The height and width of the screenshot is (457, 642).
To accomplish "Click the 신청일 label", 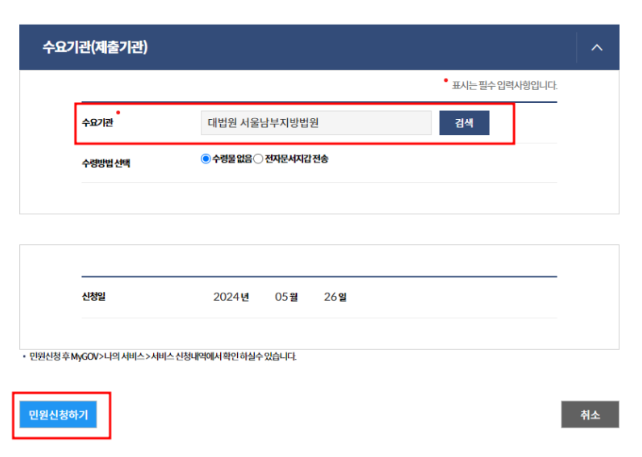I will (x=94, y=296).
